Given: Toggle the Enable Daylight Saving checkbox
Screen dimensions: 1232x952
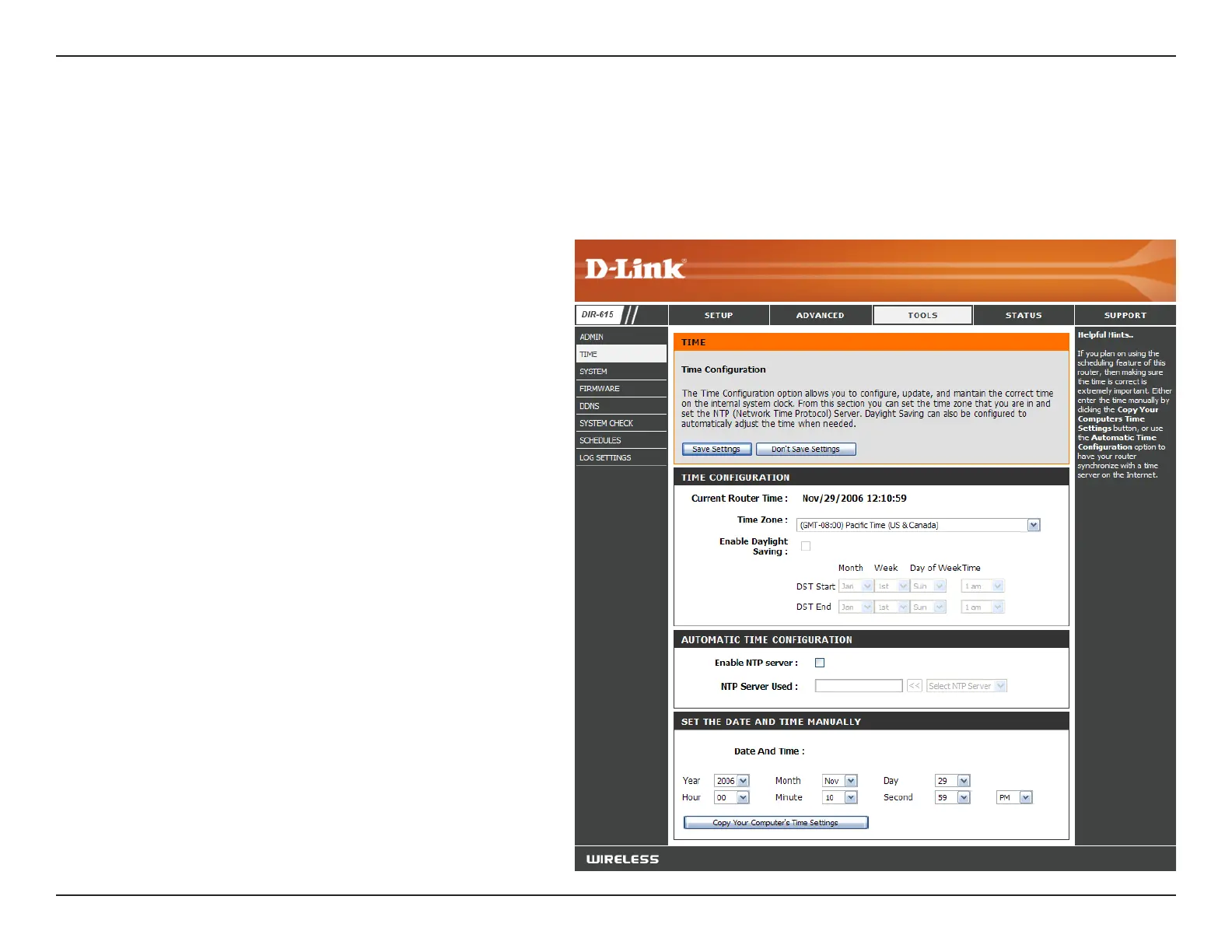Looking at the screenshot, I should coord(806,546).
